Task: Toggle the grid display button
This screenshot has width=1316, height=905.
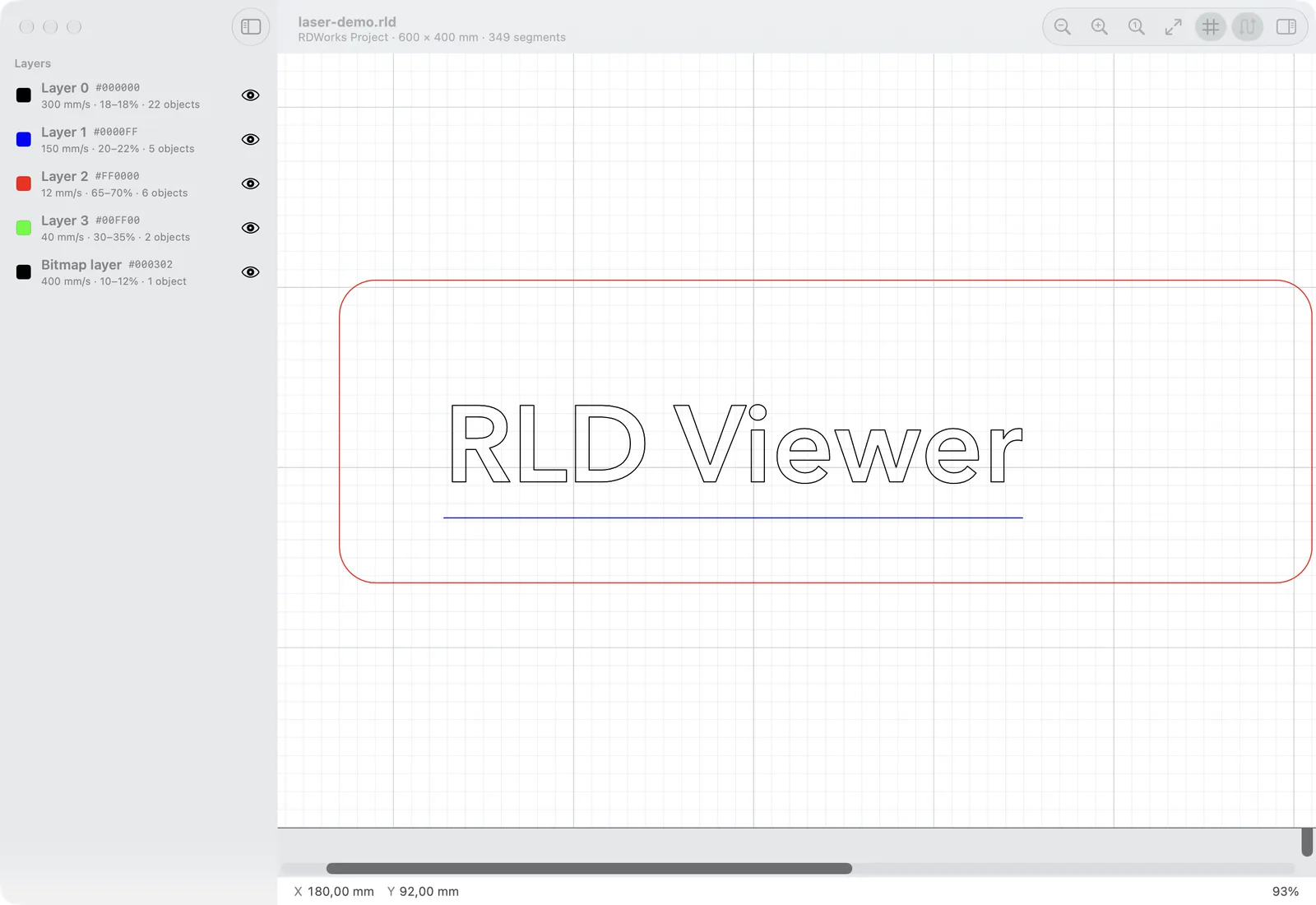Action: [1211, 27]
